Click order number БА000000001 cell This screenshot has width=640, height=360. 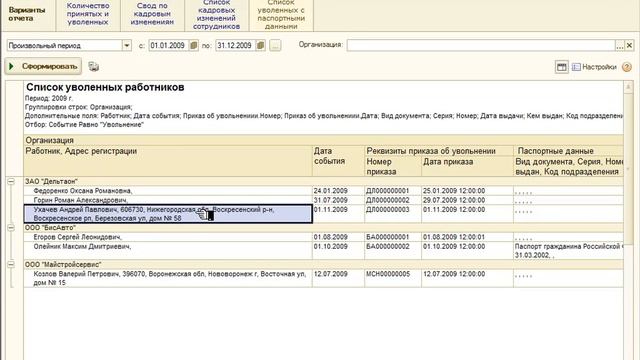pos(393,237)
